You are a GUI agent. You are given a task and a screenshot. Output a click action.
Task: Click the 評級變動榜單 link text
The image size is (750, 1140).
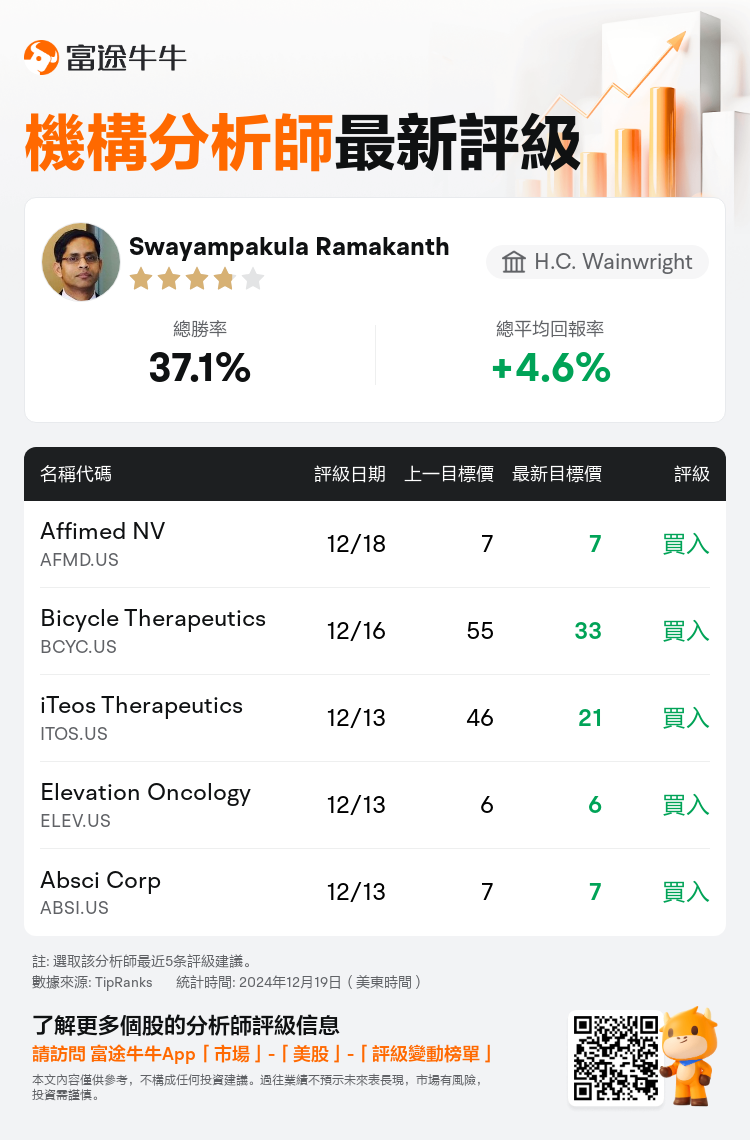coord(426,1053)
